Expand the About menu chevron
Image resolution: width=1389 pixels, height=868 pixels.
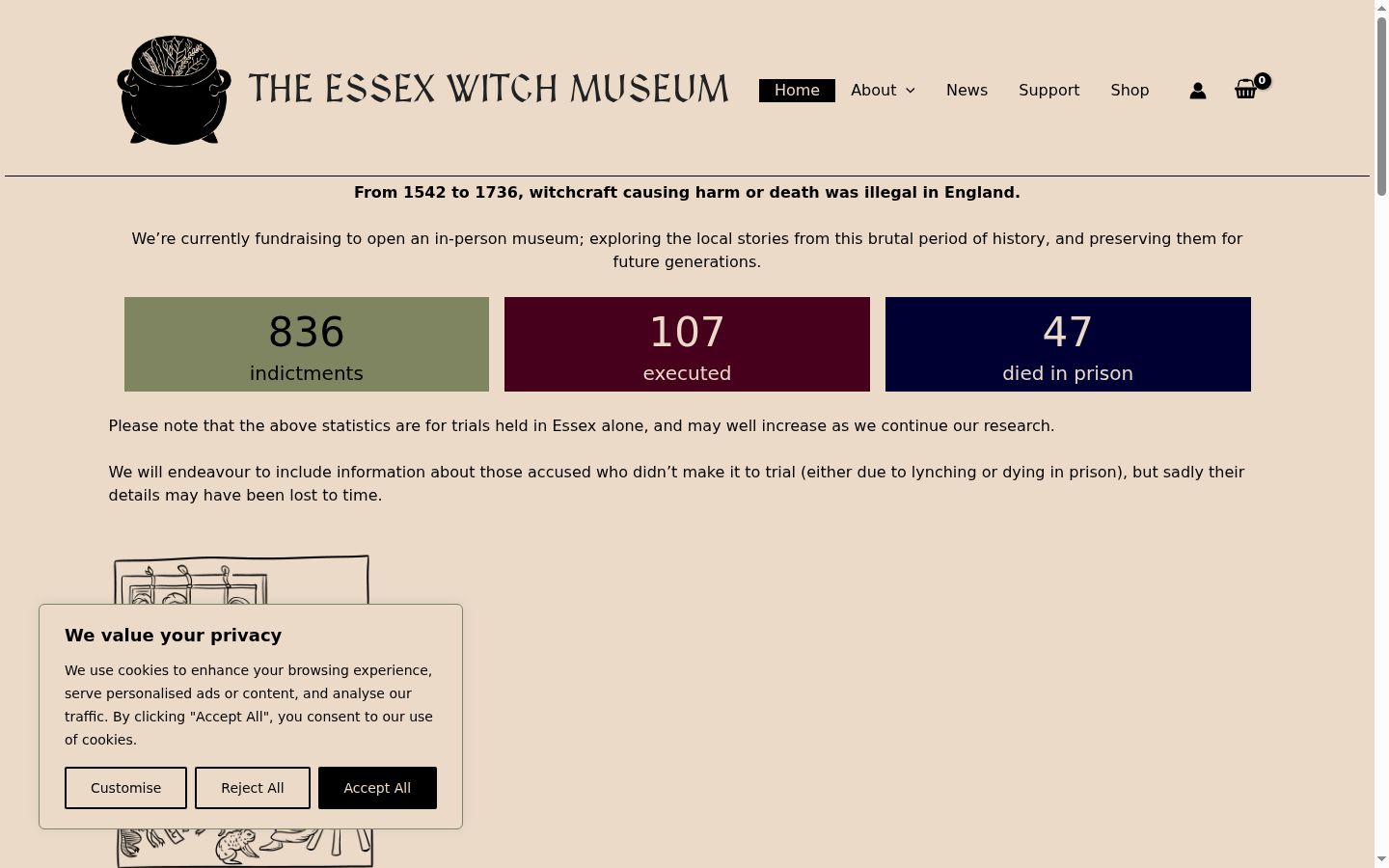pyautogui.click(x=911, y=91)
